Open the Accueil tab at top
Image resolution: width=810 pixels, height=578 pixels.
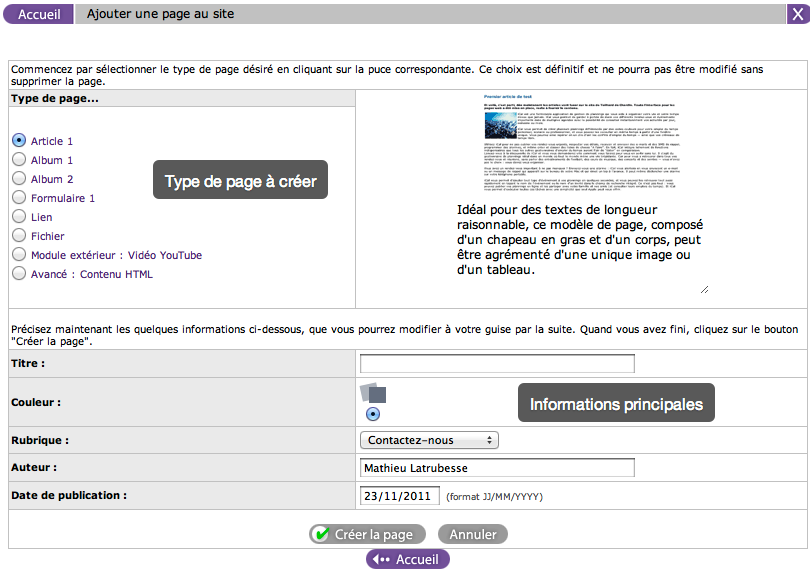(38, 14)
